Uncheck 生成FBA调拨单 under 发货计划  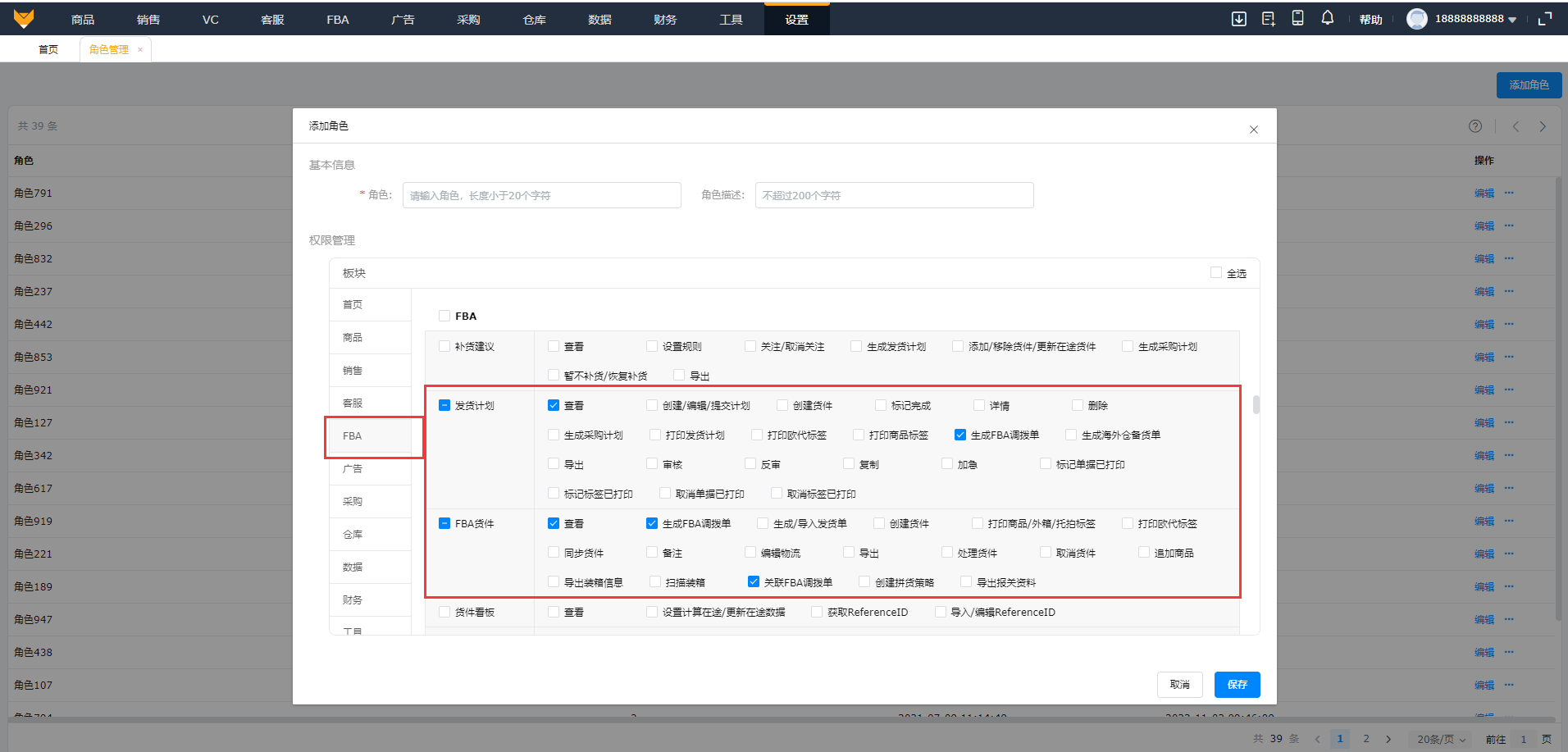(x=959, y=435)
